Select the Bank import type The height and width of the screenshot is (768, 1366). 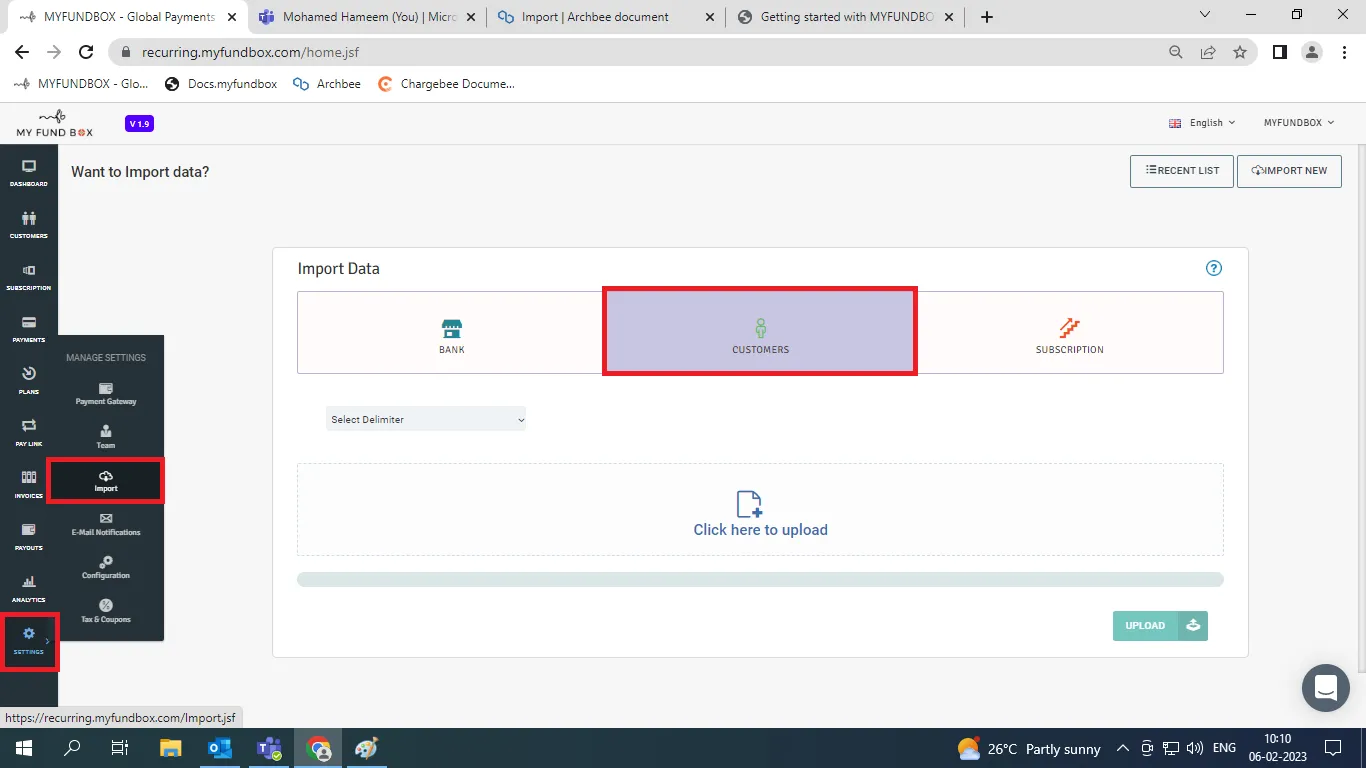coord(452,333)
